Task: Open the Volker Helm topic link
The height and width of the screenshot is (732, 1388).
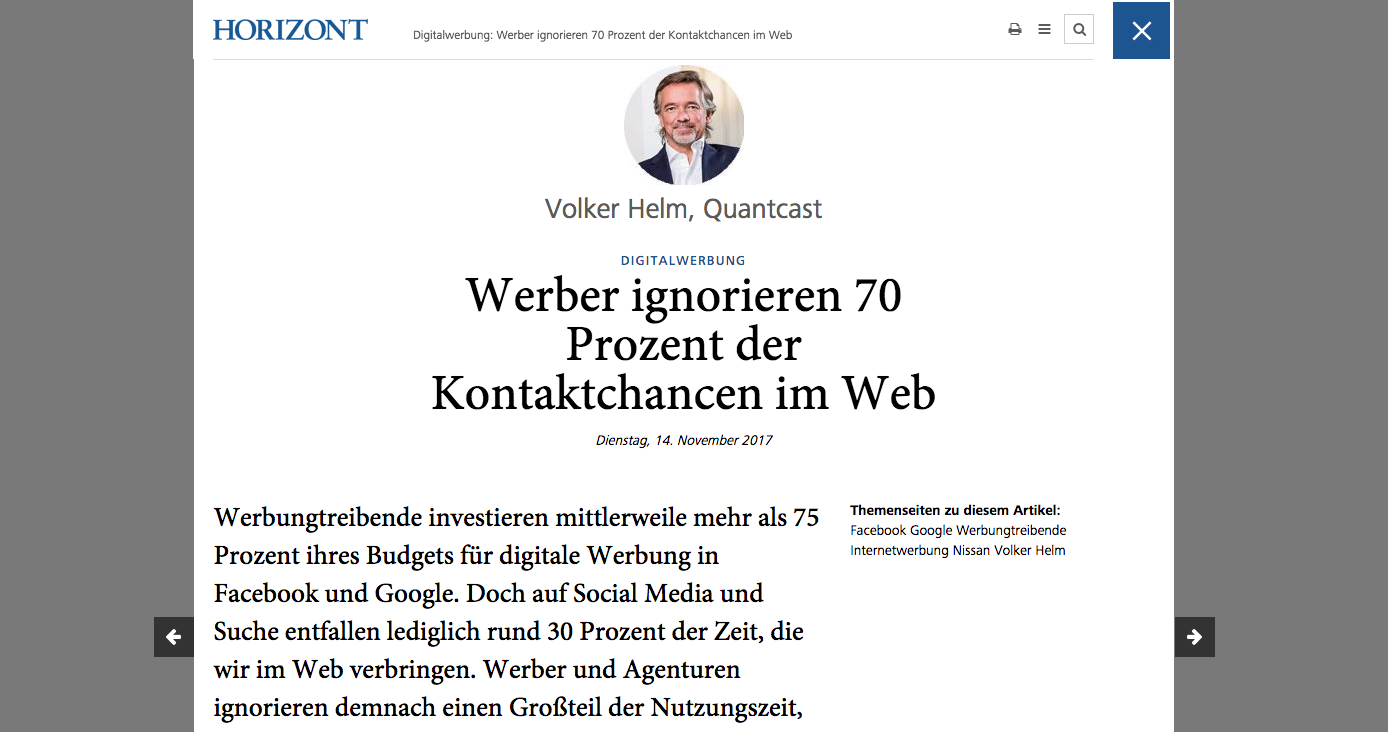Action: tap(1029, 551)
